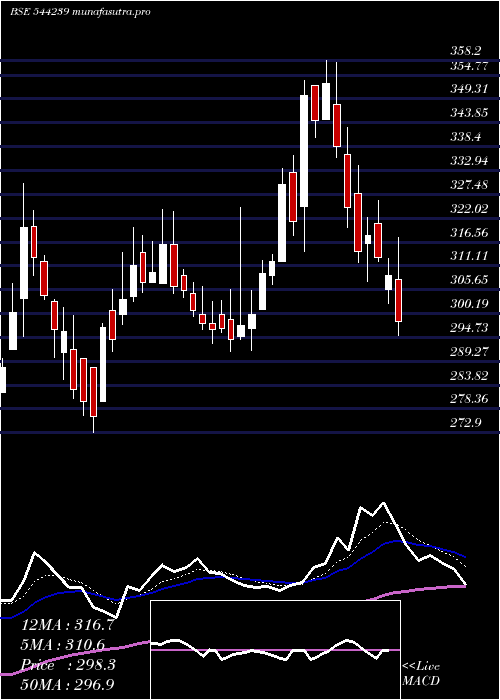Click the 305.65 price axis label

469,281
